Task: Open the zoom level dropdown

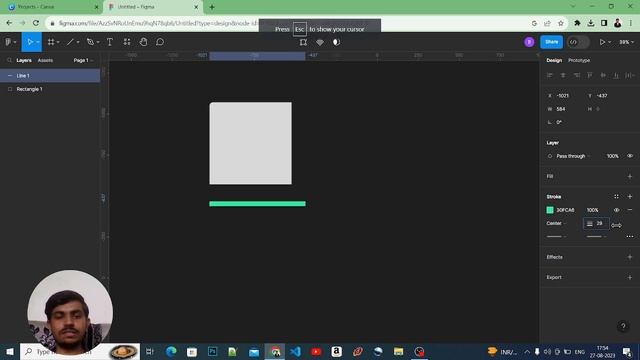Action: (x=627, y=42)
